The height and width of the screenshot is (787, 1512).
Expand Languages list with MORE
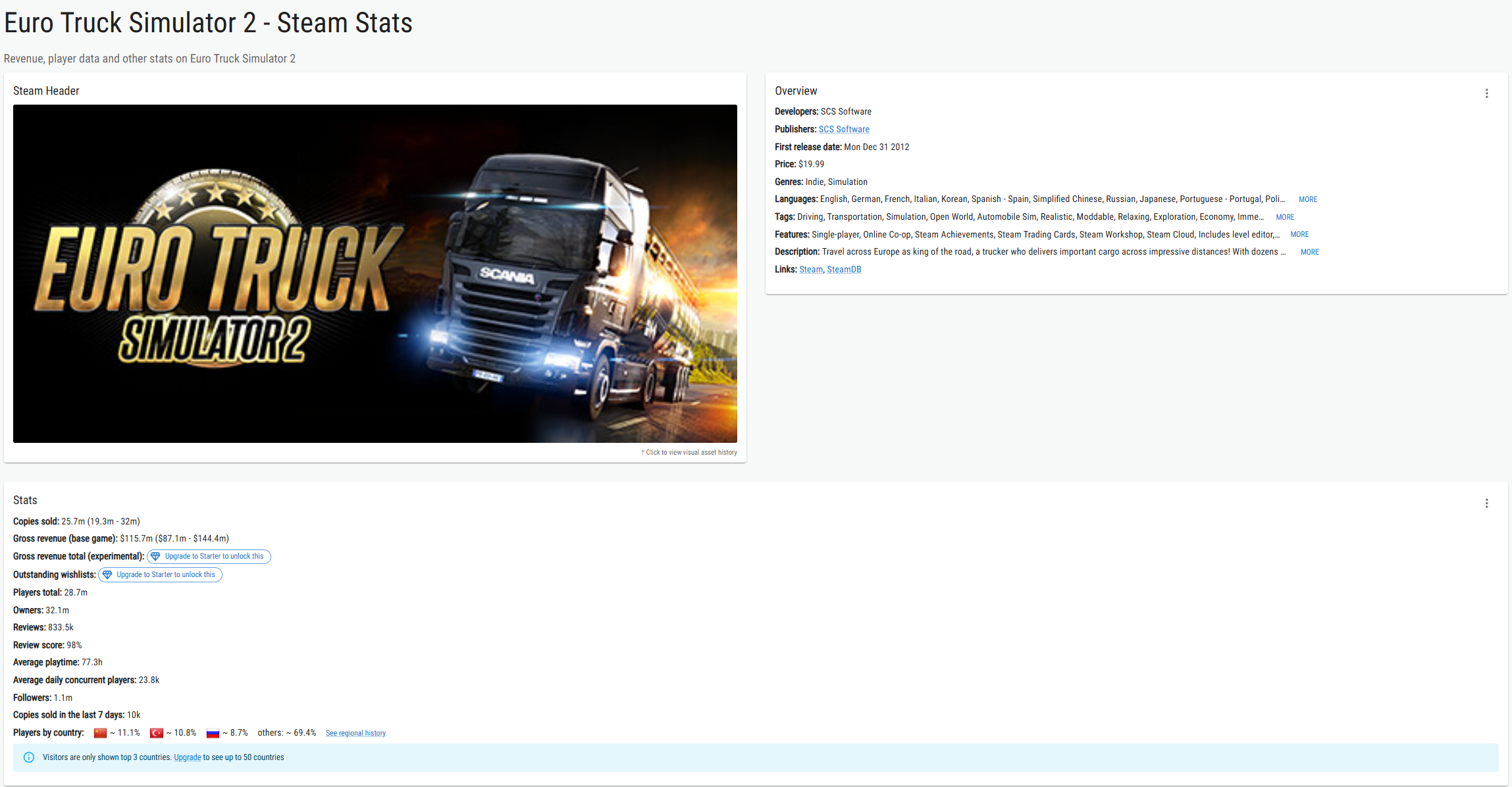click(1307, 199)
